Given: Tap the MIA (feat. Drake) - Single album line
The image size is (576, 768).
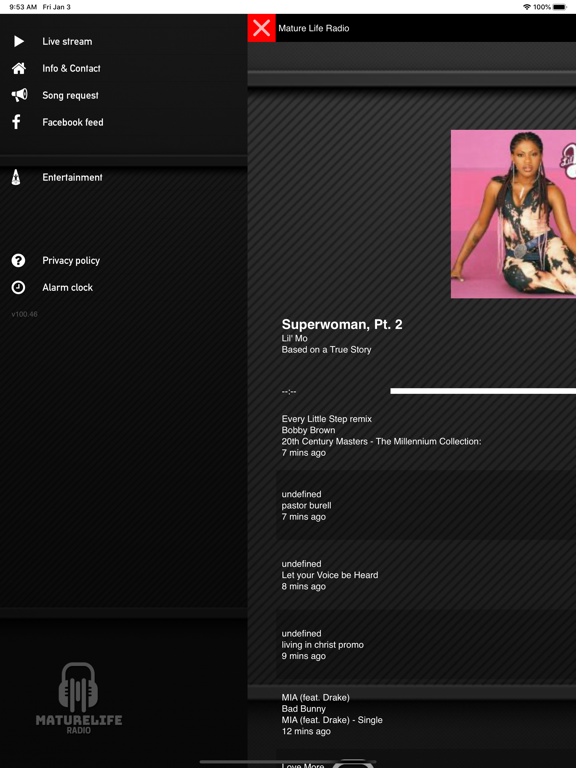Looking at the screenshot, I should tap(332, 720).
